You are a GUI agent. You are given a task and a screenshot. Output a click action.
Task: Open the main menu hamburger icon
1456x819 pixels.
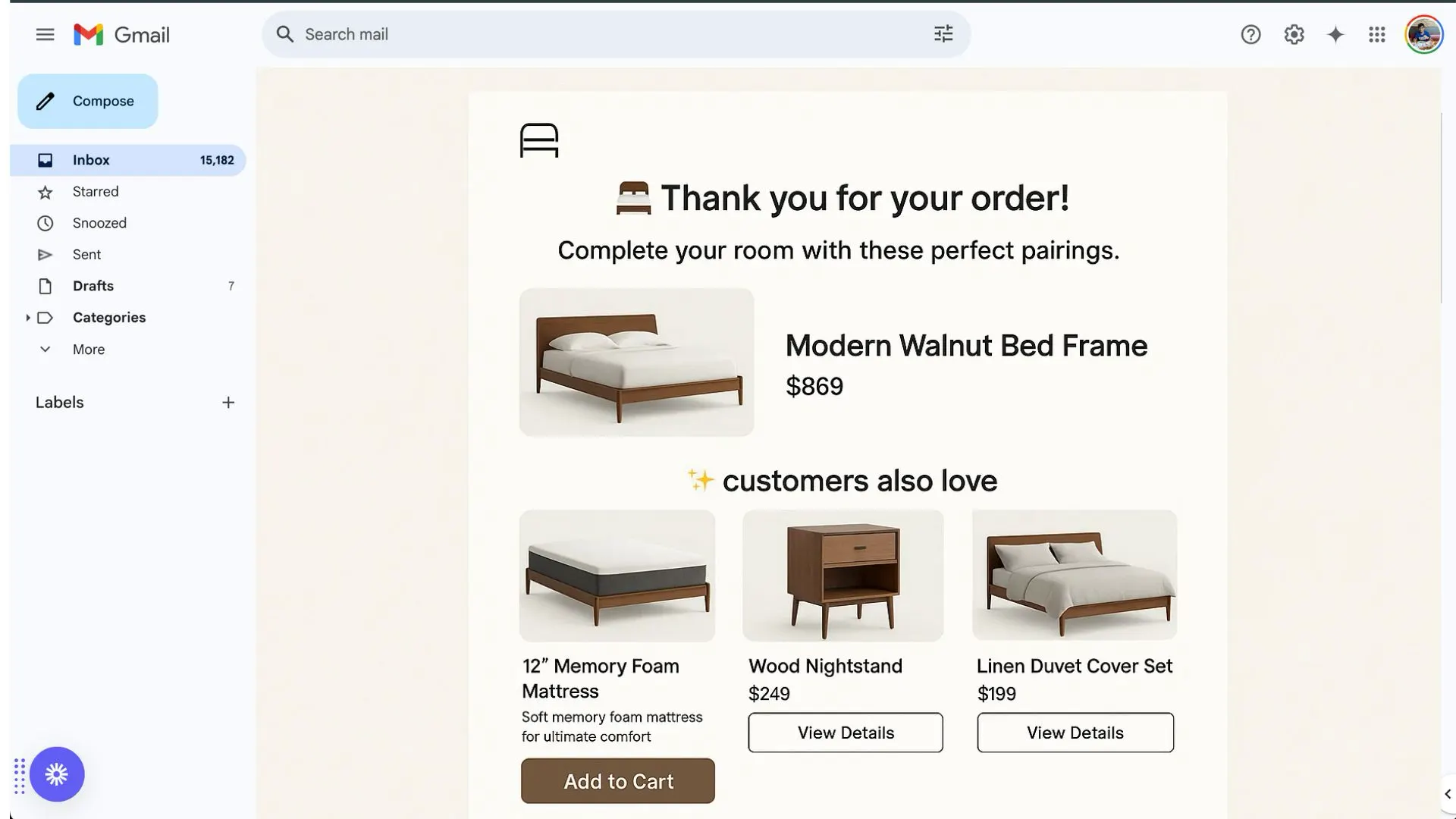[45, 35]
